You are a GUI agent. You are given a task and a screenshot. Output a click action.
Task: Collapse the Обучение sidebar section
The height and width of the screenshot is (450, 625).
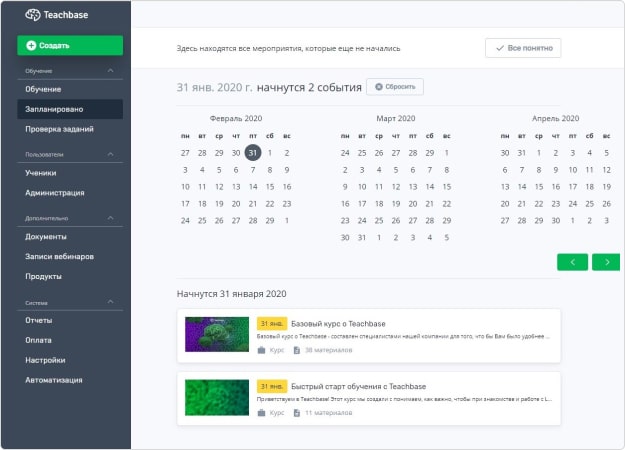pyautogui.click(x=110, y=71)
